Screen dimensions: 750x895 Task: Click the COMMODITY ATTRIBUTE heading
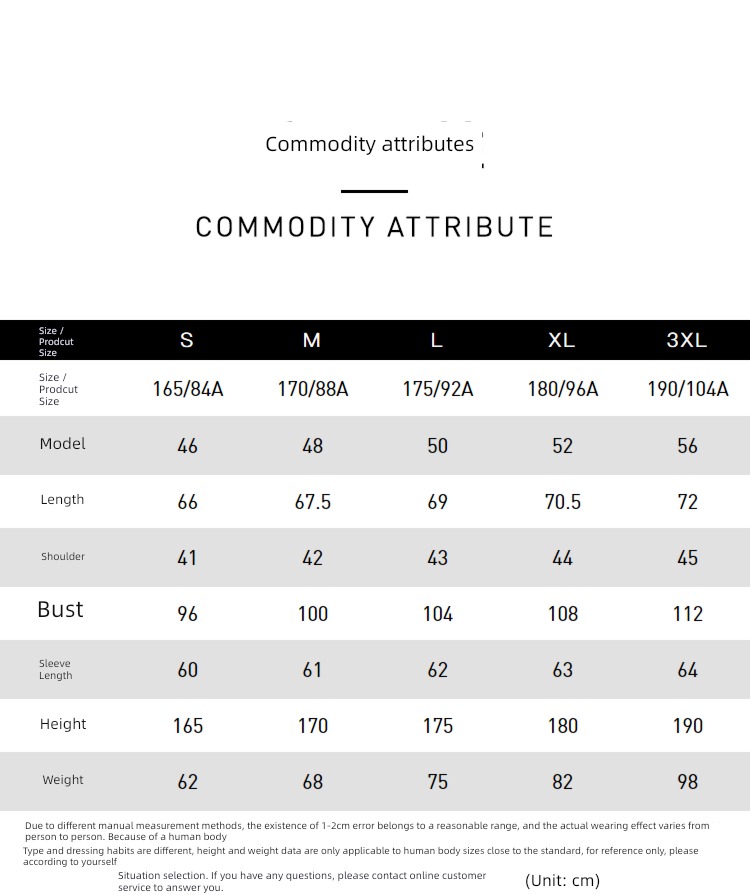374,227
